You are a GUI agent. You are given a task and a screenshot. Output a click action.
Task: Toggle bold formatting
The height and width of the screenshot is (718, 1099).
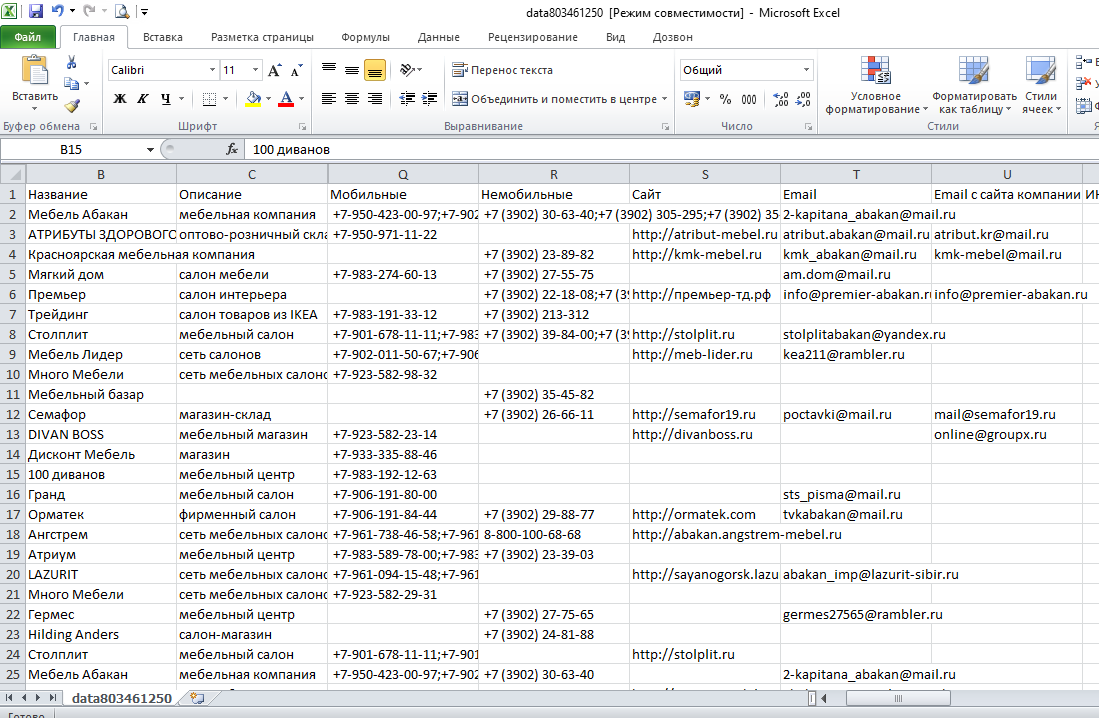pos(120,99)
